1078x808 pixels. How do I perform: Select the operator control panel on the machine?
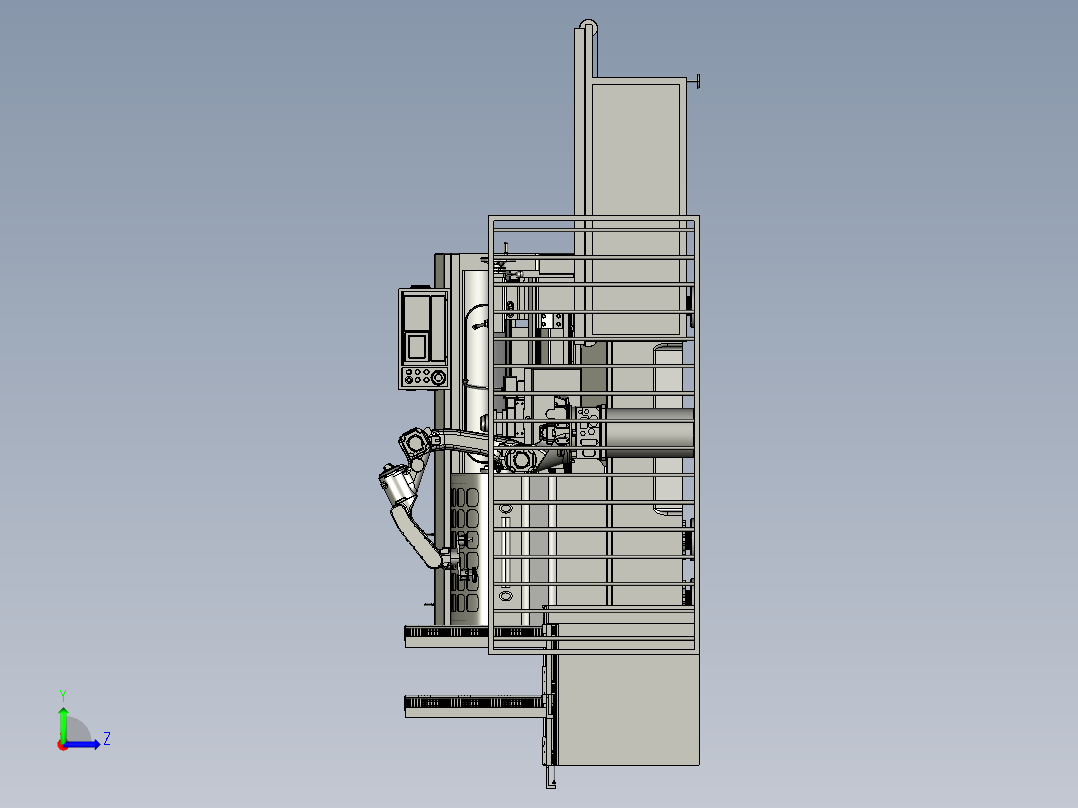tap(424, 339)
